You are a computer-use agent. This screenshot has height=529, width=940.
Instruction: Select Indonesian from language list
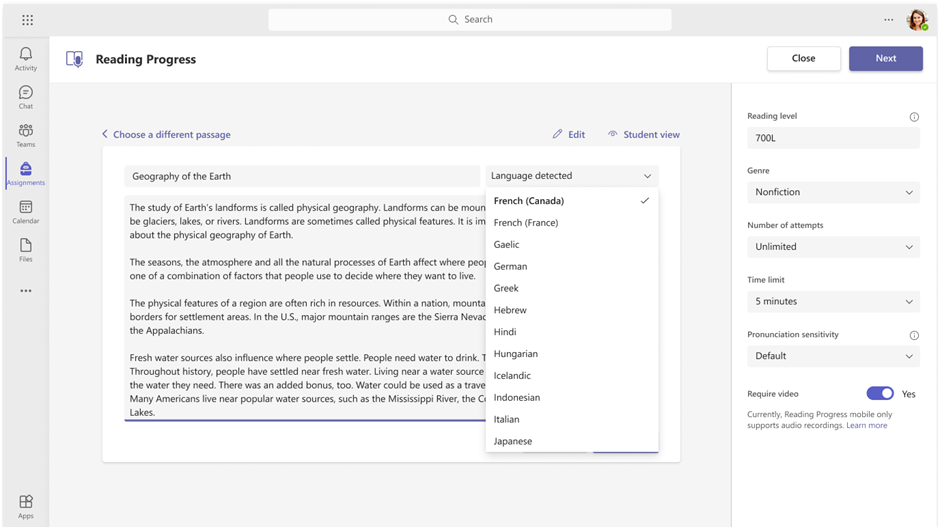click(x=572, y=398)
